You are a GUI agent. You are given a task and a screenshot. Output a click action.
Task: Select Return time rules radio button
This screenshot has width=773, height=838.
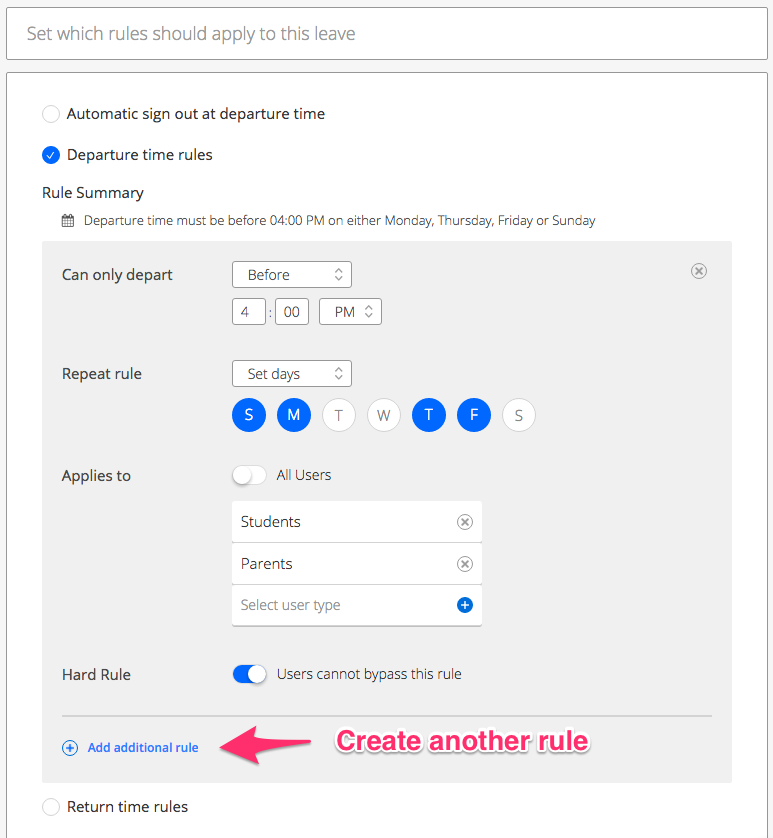[51, 806]
